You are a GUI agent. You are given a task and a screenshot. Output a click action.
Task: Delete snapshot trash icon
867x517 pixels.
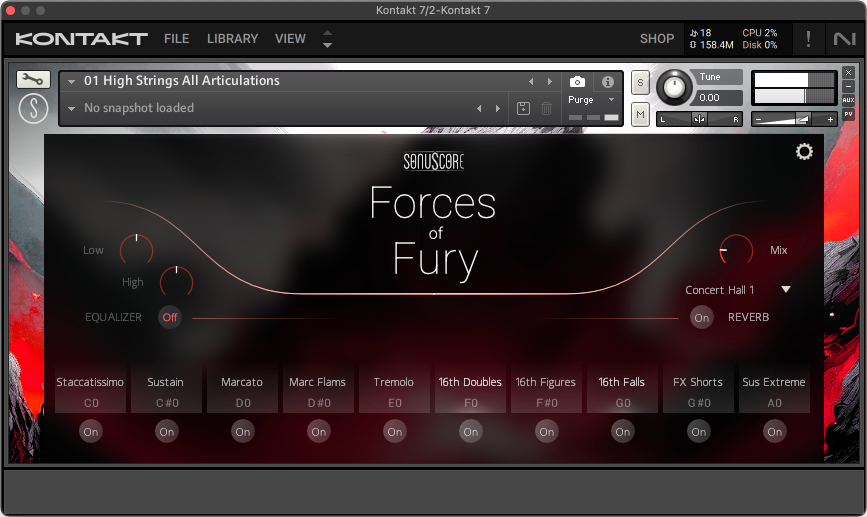(x=546, y=108)
